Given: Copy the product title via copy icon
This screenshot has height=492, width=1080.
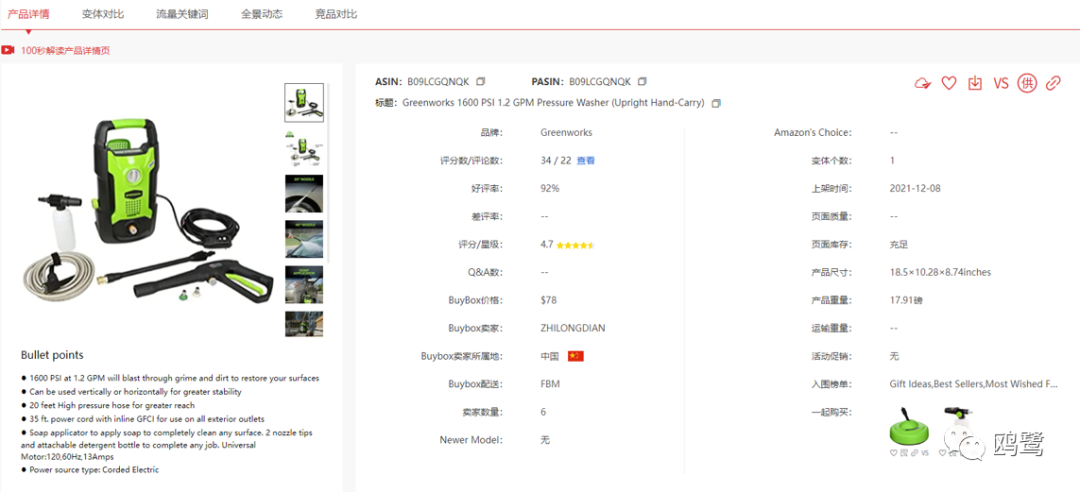Looking at the screenshot, I should 716,103.
